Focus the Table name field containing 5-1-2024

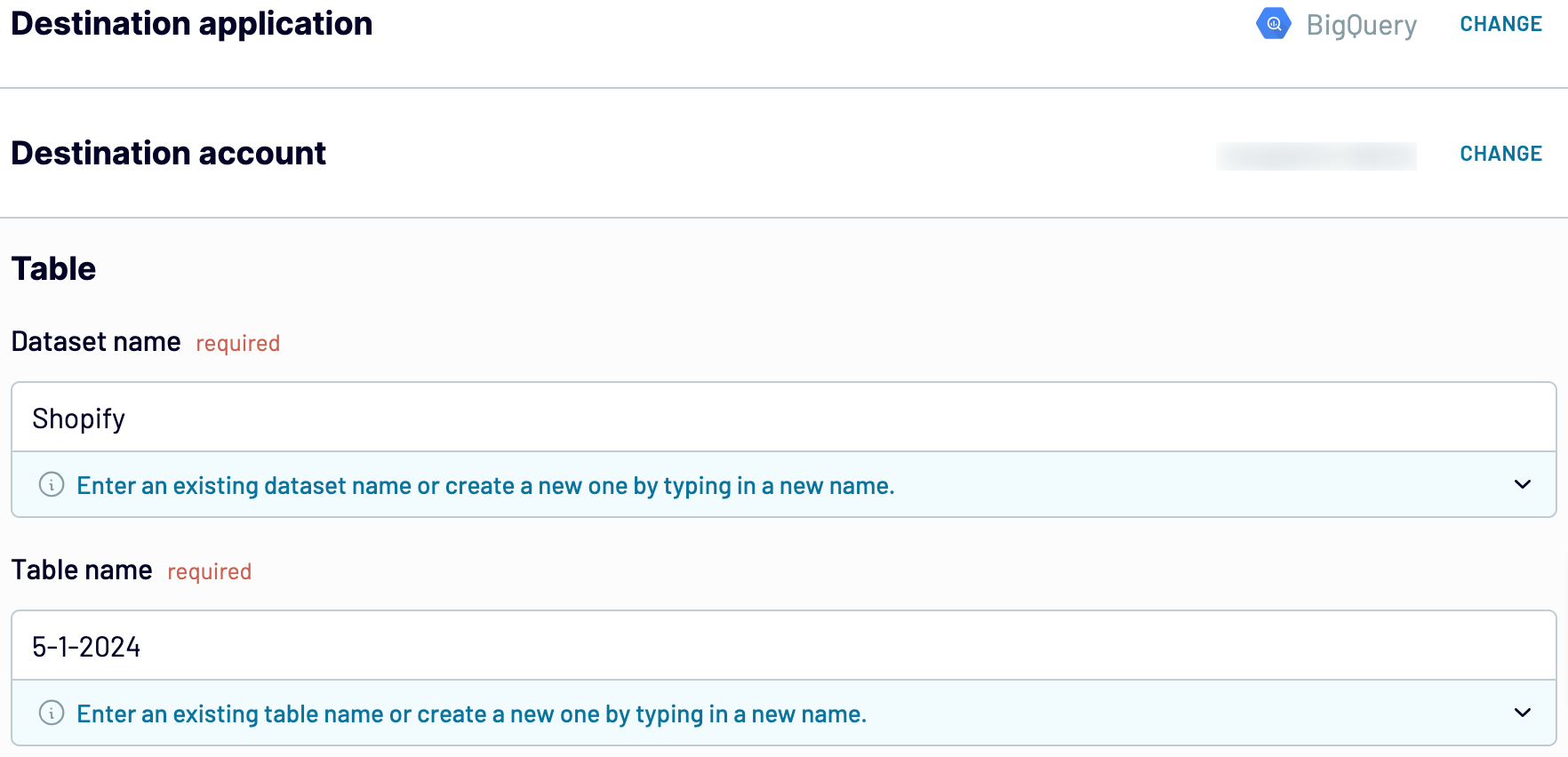tap(783, 647)
